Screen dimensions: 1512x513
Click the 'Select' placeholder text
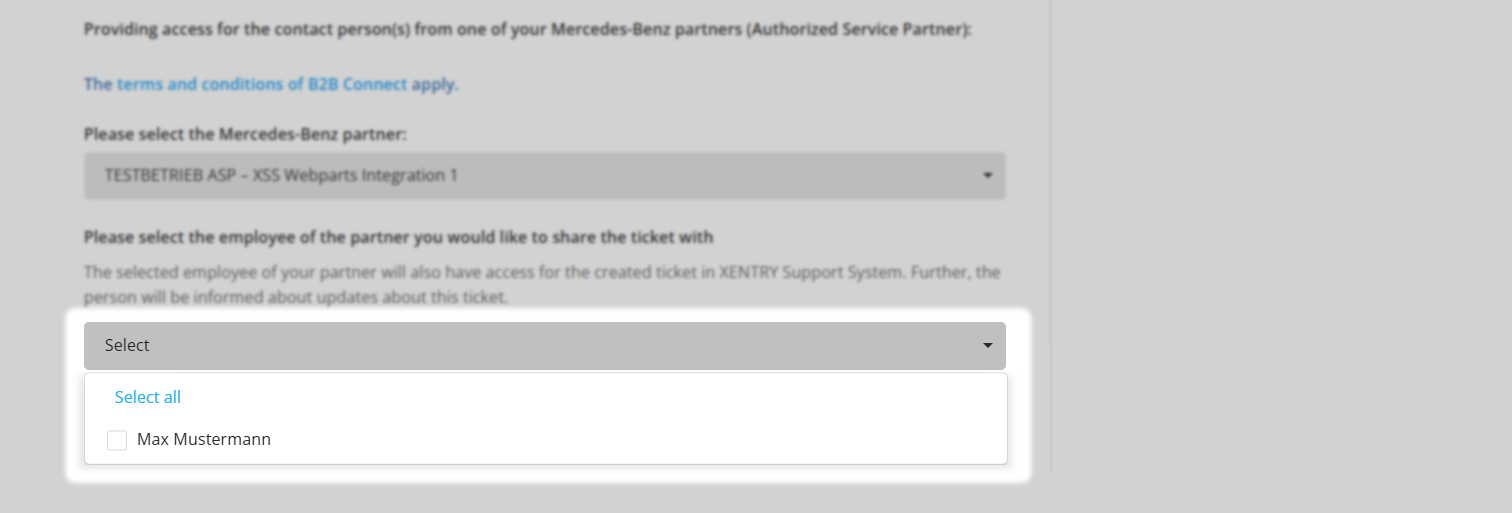coord(127,346)
